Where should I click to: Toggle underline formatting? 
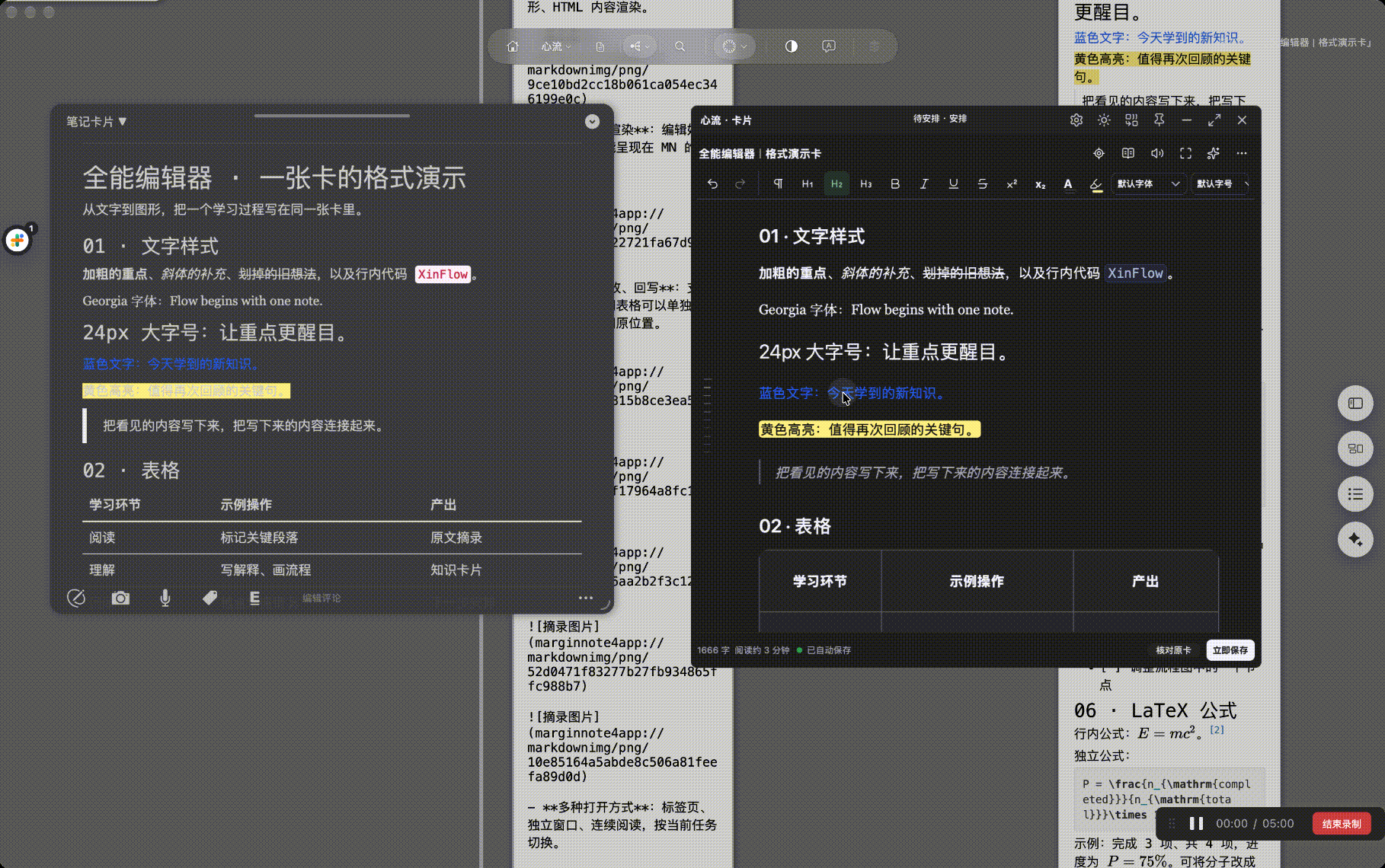(x=953, y=183)
